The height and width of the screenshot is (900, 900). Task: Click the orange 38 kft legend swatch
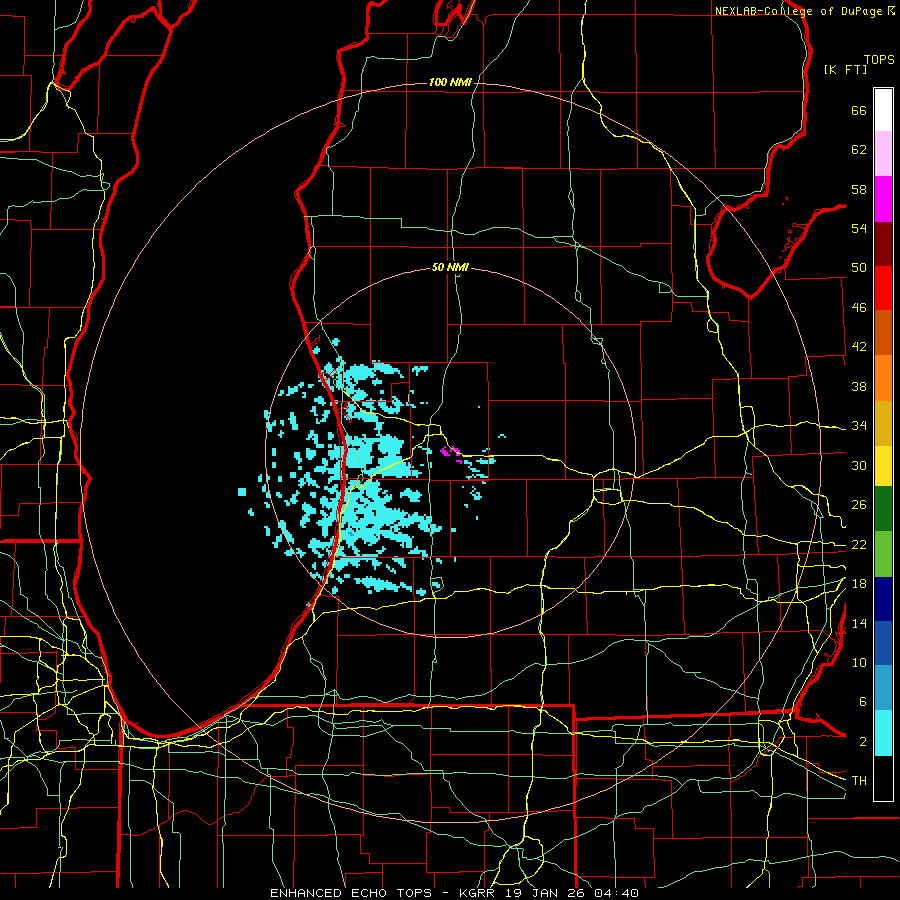[x=883, y=378]
